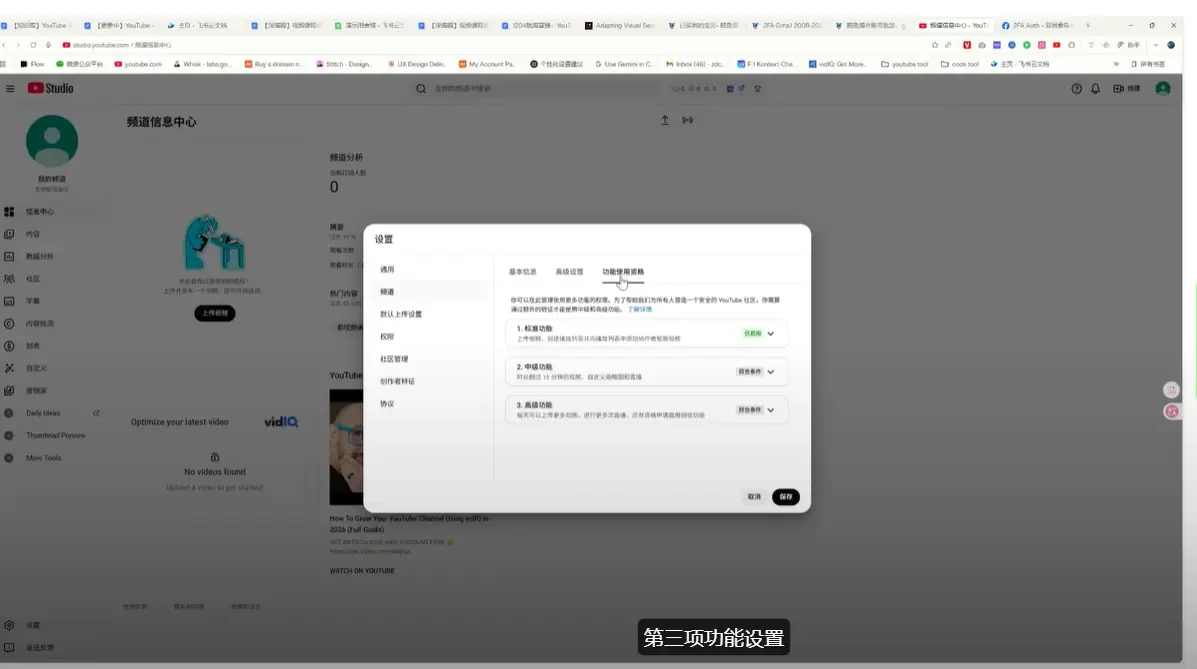Open the Inbox (46) Gmail bookmark
1197x669 pixels.
pyautogui.click(x=695, y=64)
